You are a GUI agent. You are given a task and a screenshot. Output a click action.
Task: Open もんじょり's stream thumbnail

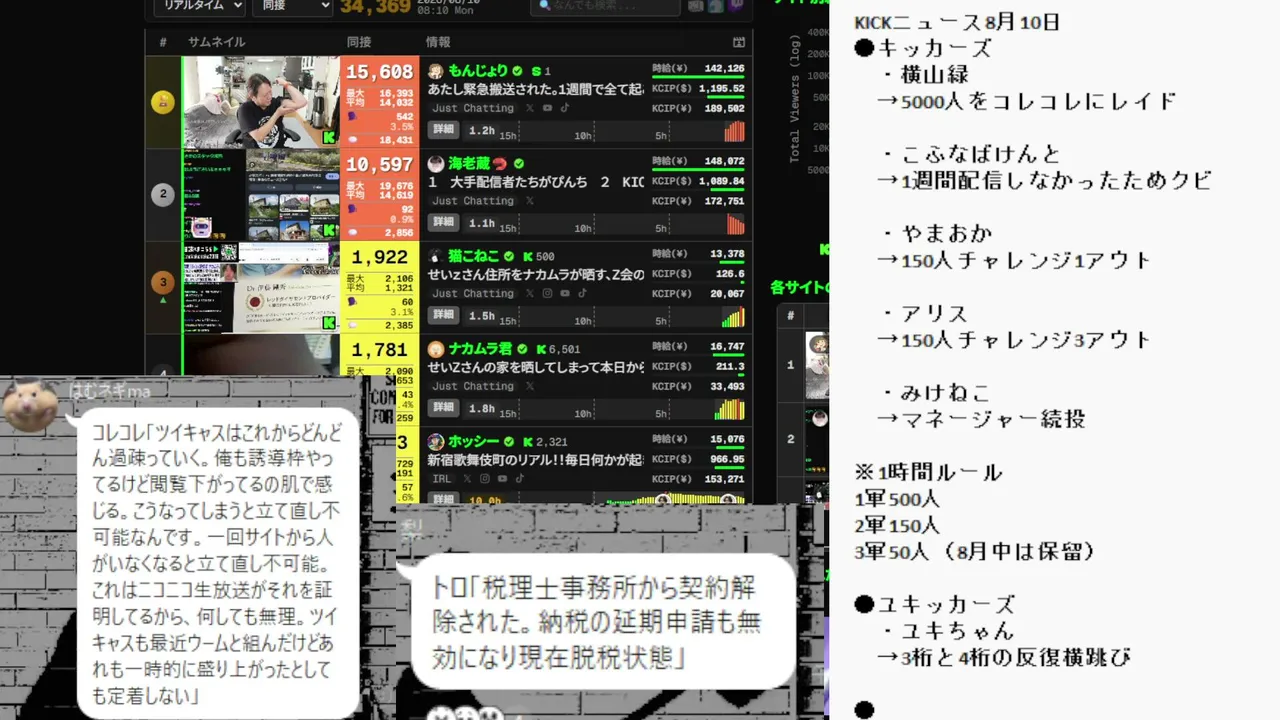click(x=261, y=102)
